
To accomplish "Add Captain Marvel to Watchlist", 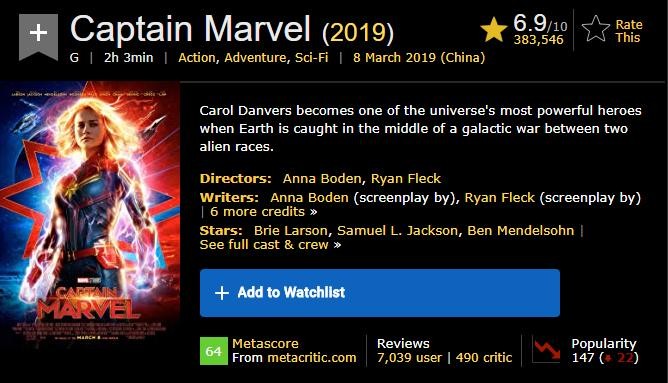I will pyautogui.click(x=380, y=293).
